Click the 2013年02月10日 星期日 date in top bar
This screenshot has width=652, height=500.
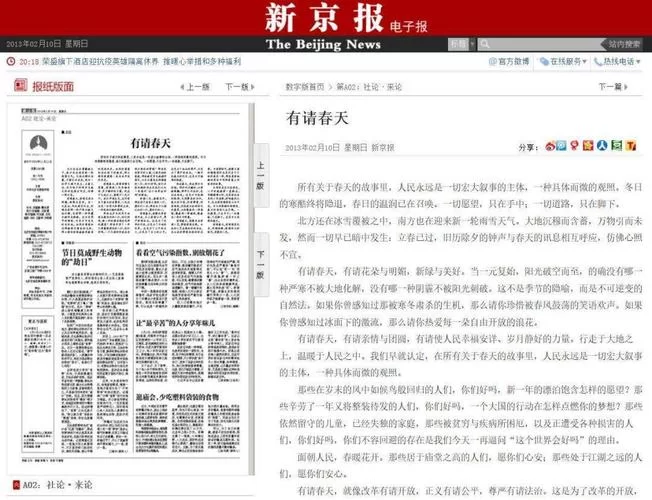[47, 44]
